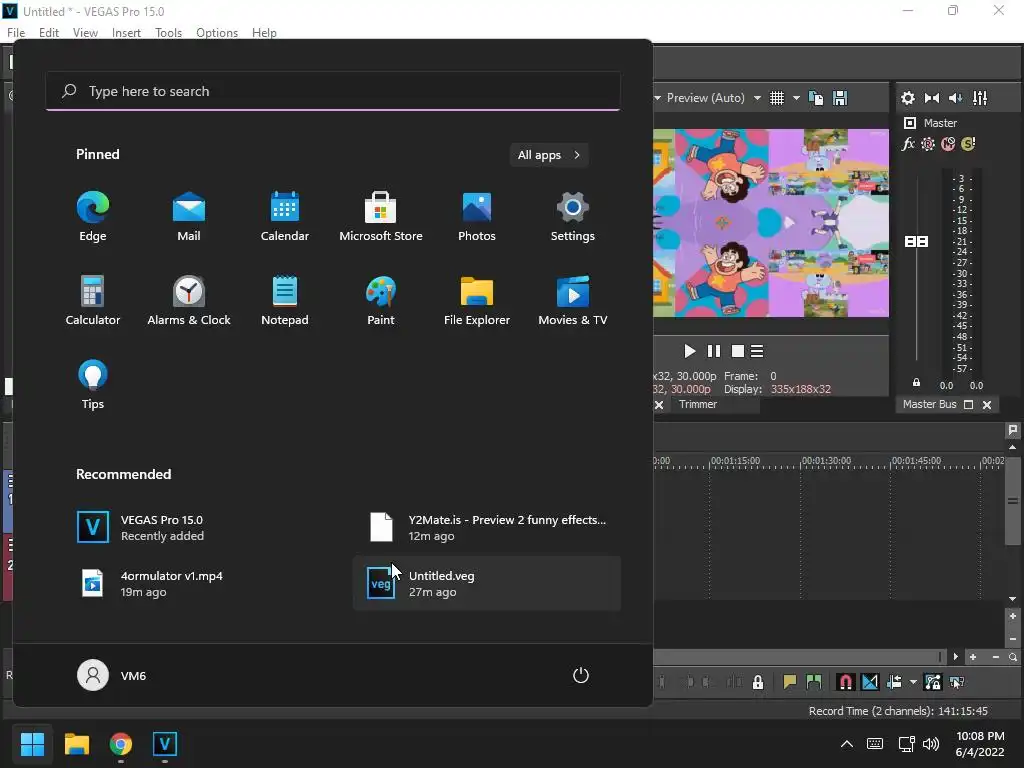This screenshot has height=768, width=1024.
Task: Open Settings from pinned apps
Action: click(x=573, y=217)
